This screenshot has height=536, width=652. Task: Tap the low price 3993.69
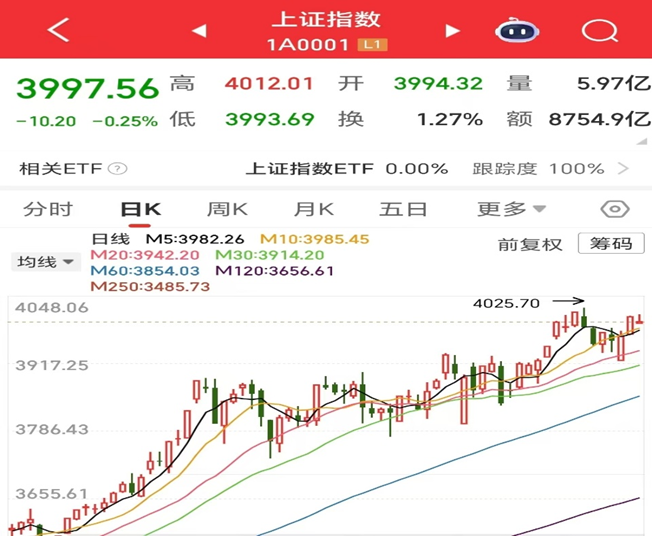pos(269,119)
